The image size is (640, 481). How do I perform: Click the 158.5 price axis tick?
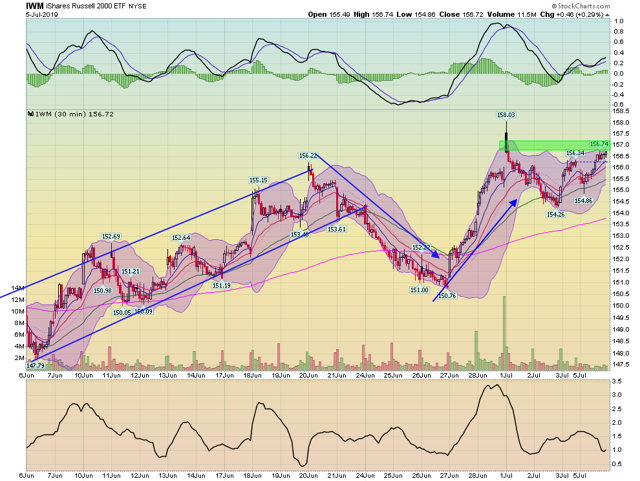pos(620,111)
